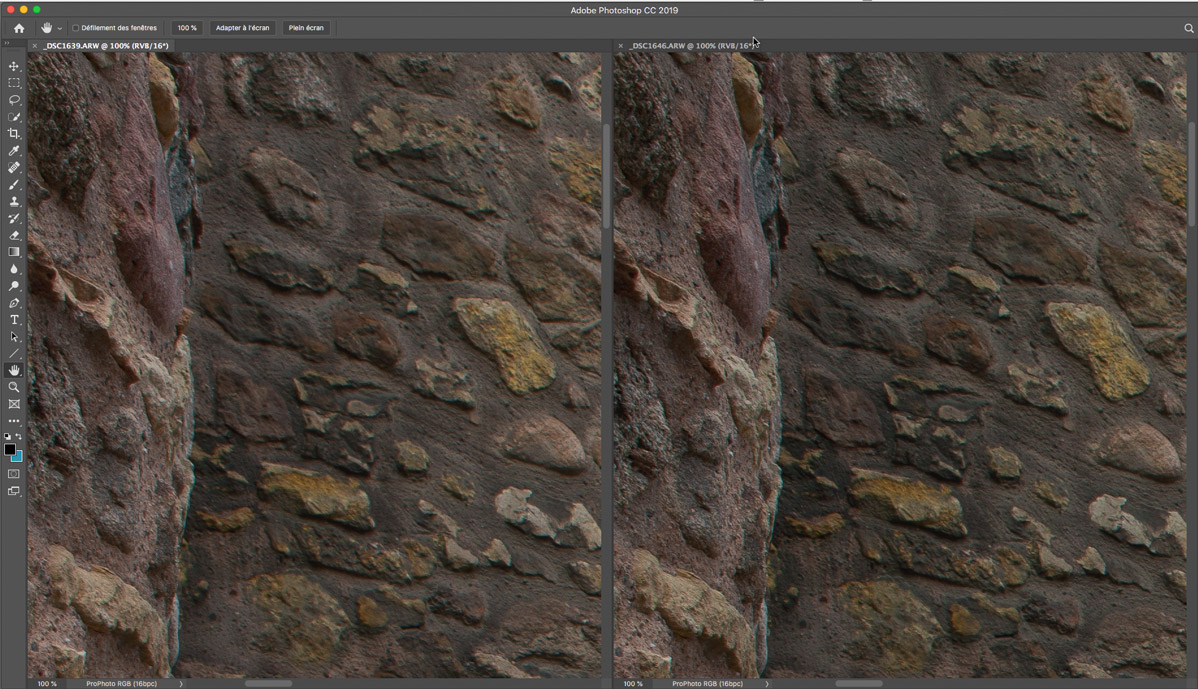Image resolution: width=1198 pixels, height=689 pixels.
Task: Click the foreground color swatch
Action: pos(10,450)
